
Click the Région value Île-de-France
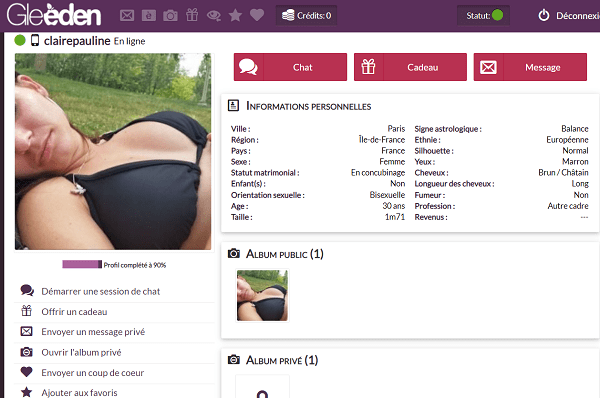pyautogui.click(x=382, y=140)
